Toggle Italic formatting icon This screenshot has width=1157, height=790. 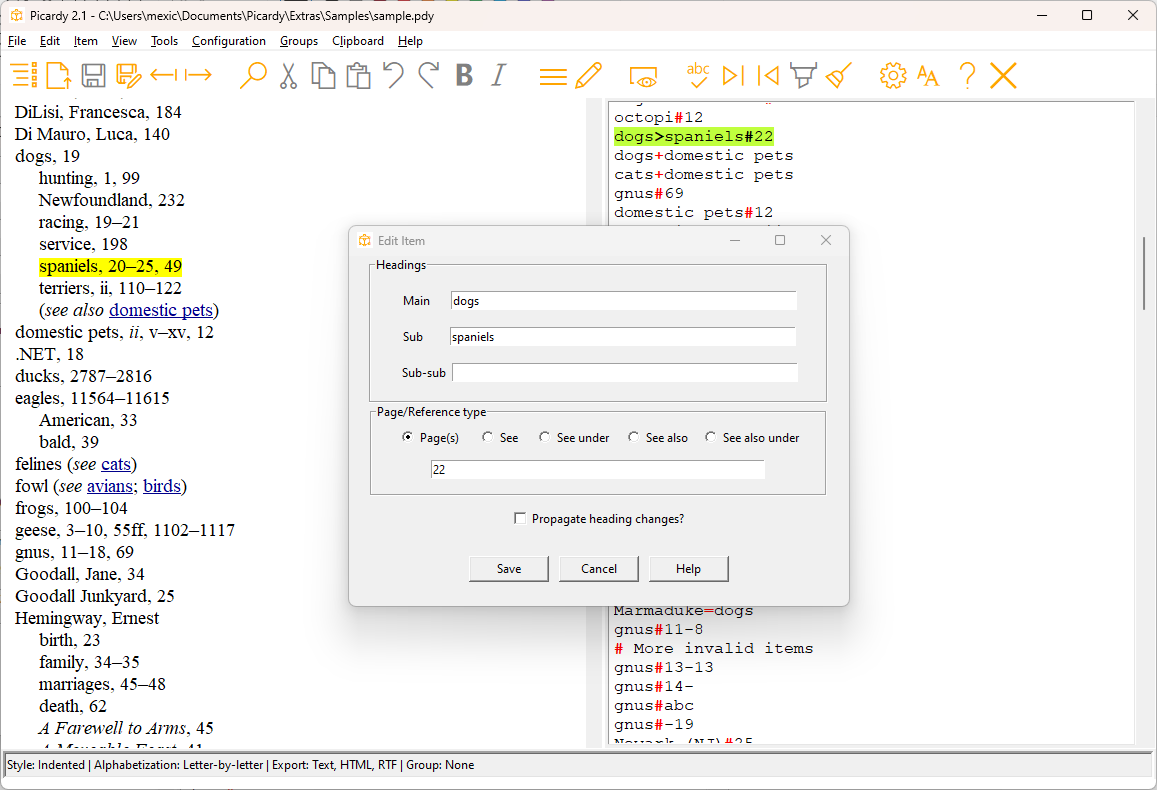[499, 75]
